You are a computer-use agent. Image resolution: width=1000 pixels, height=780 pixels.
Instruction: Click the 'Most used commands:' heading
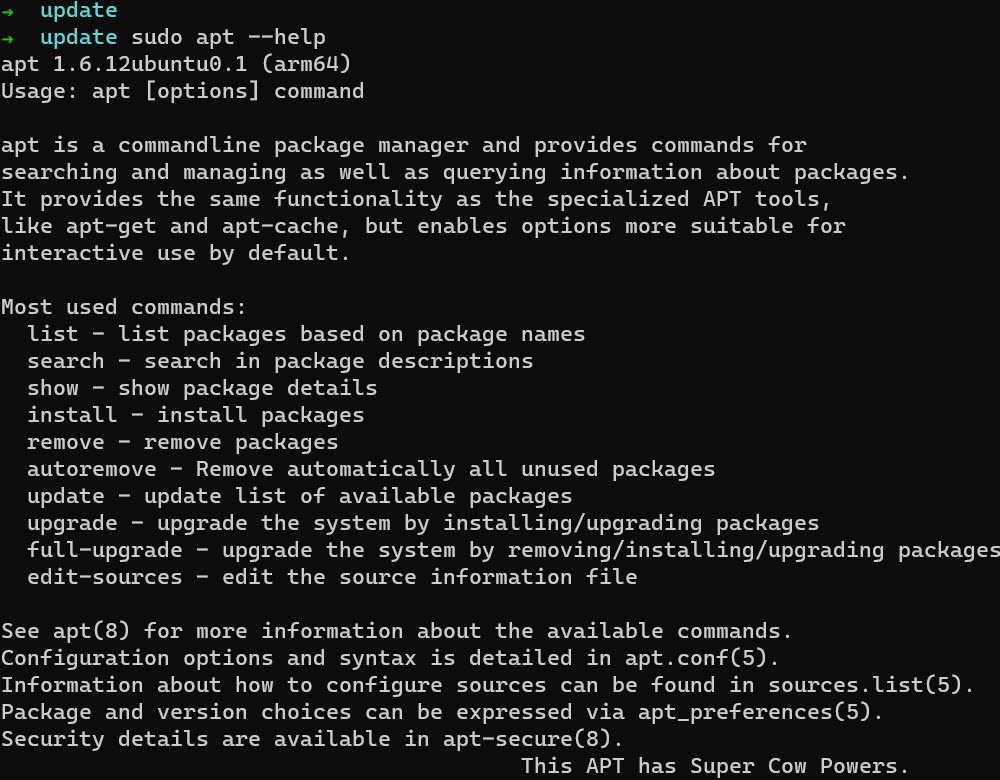point(124,307)
